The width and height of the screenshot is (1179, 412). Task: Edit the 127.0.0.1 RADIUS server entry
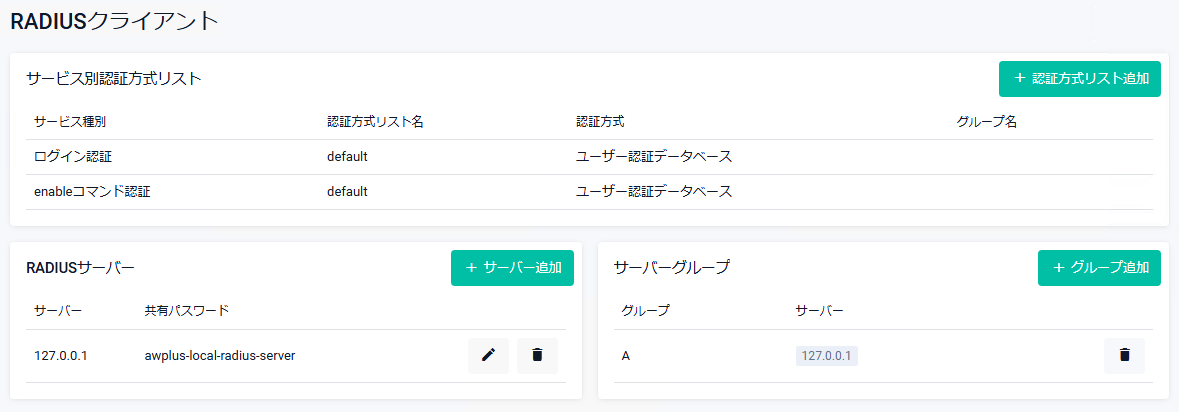488,355
